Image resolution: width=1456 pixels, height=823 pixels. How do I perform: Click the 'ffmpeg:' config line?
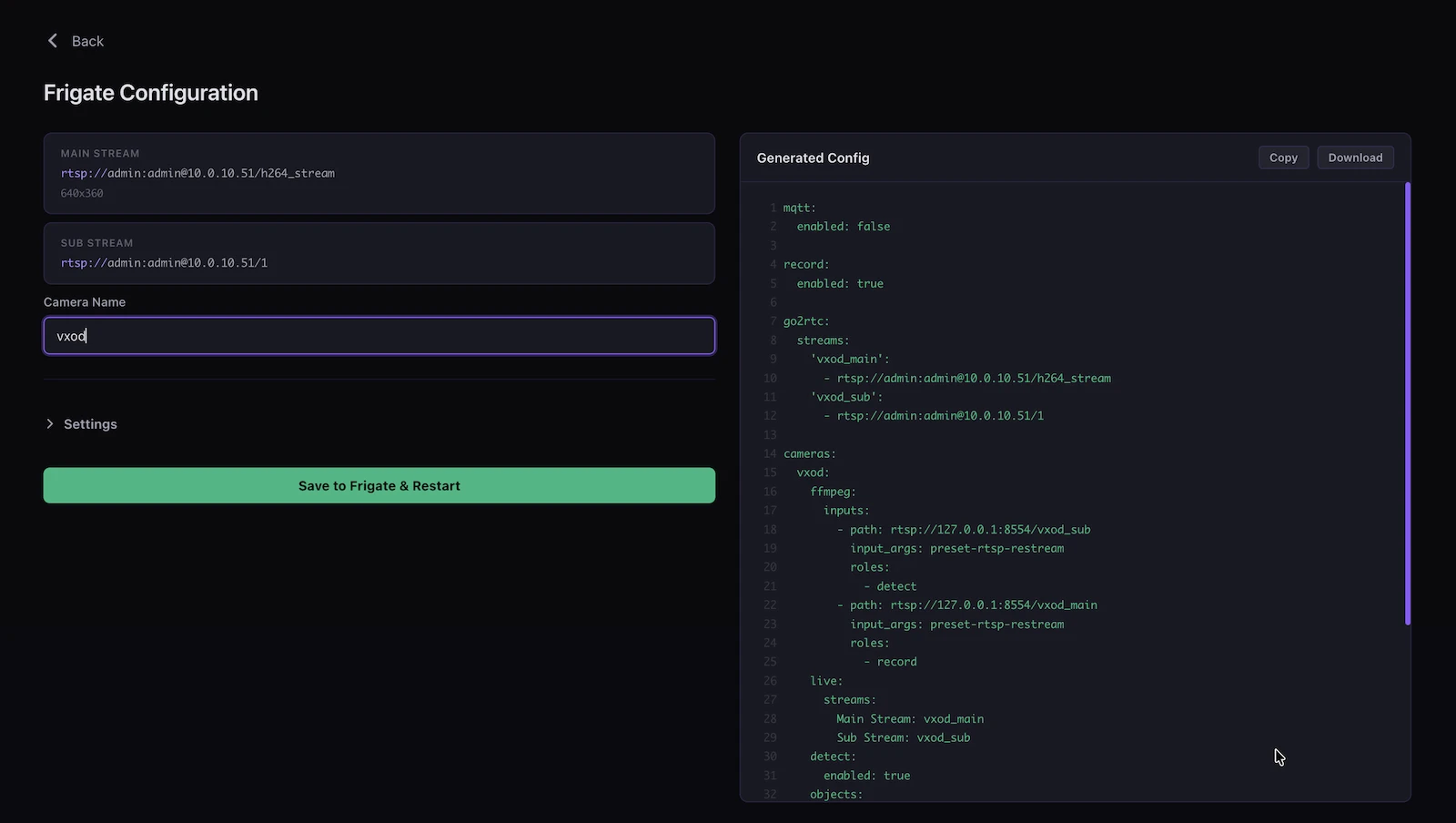coord(833,492)
